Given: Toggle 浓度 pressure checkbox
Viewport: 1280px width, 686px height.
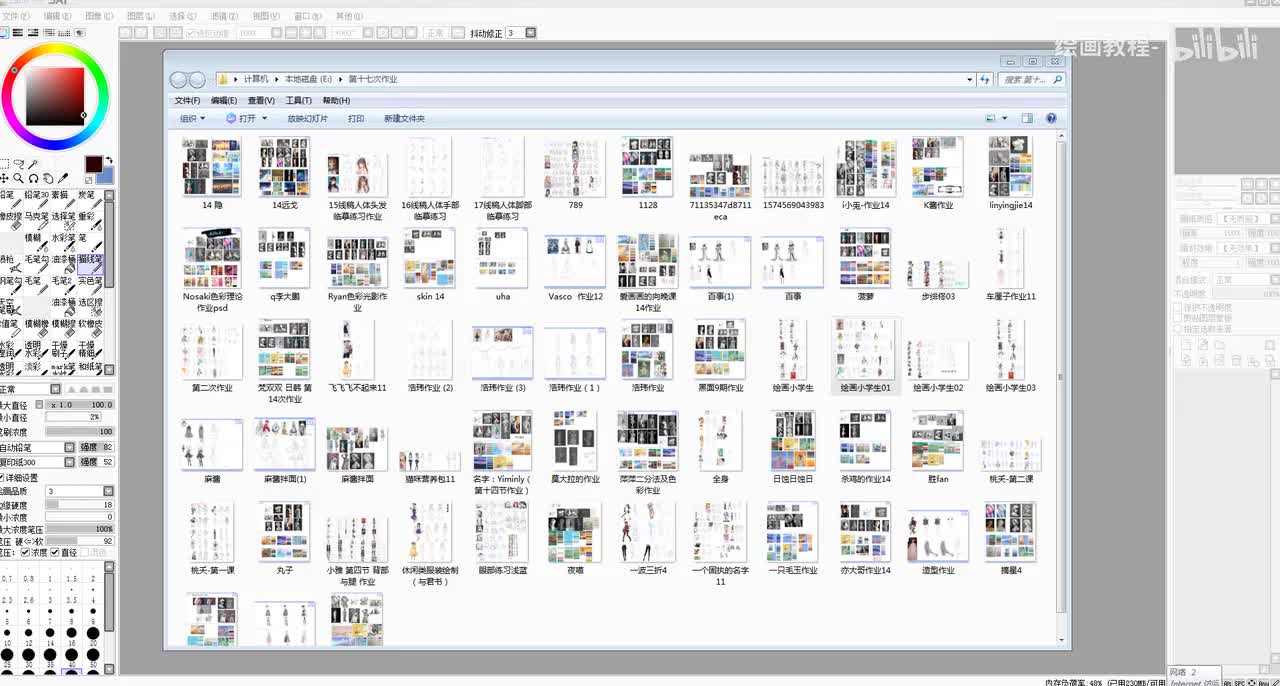Looking at the screenshot, I should tap(25, 552).
